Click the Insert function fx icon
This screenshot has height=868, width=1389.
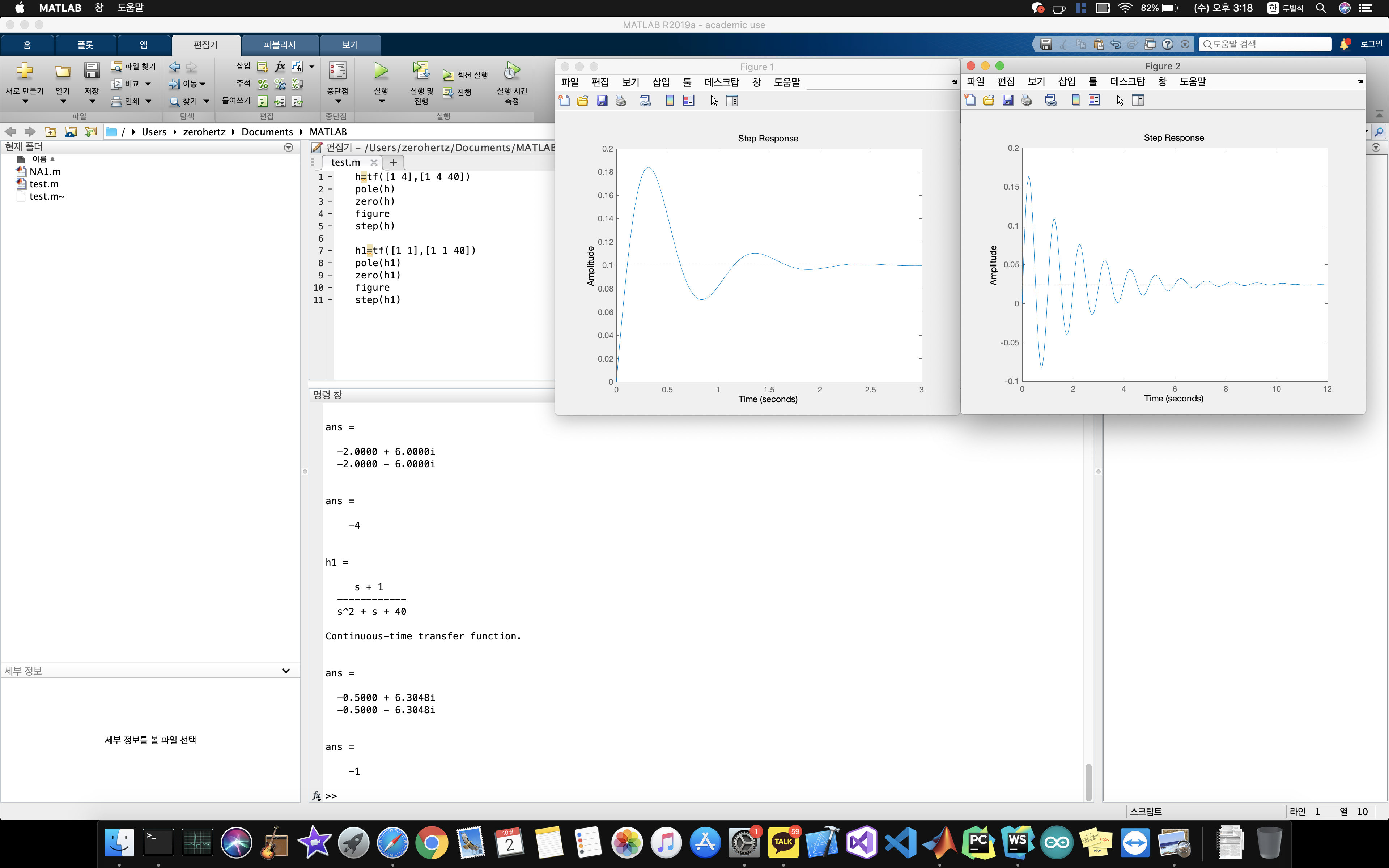(x=280, y=67)
